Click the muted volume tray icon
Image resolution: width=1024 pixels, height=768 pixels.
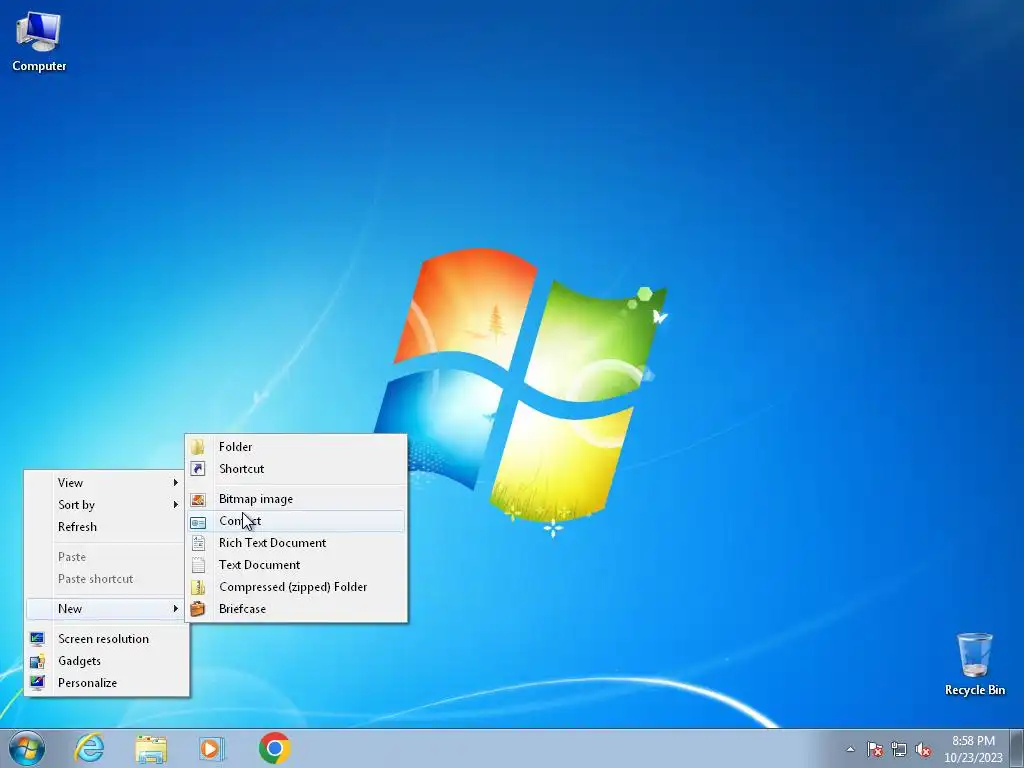[923, 749]
